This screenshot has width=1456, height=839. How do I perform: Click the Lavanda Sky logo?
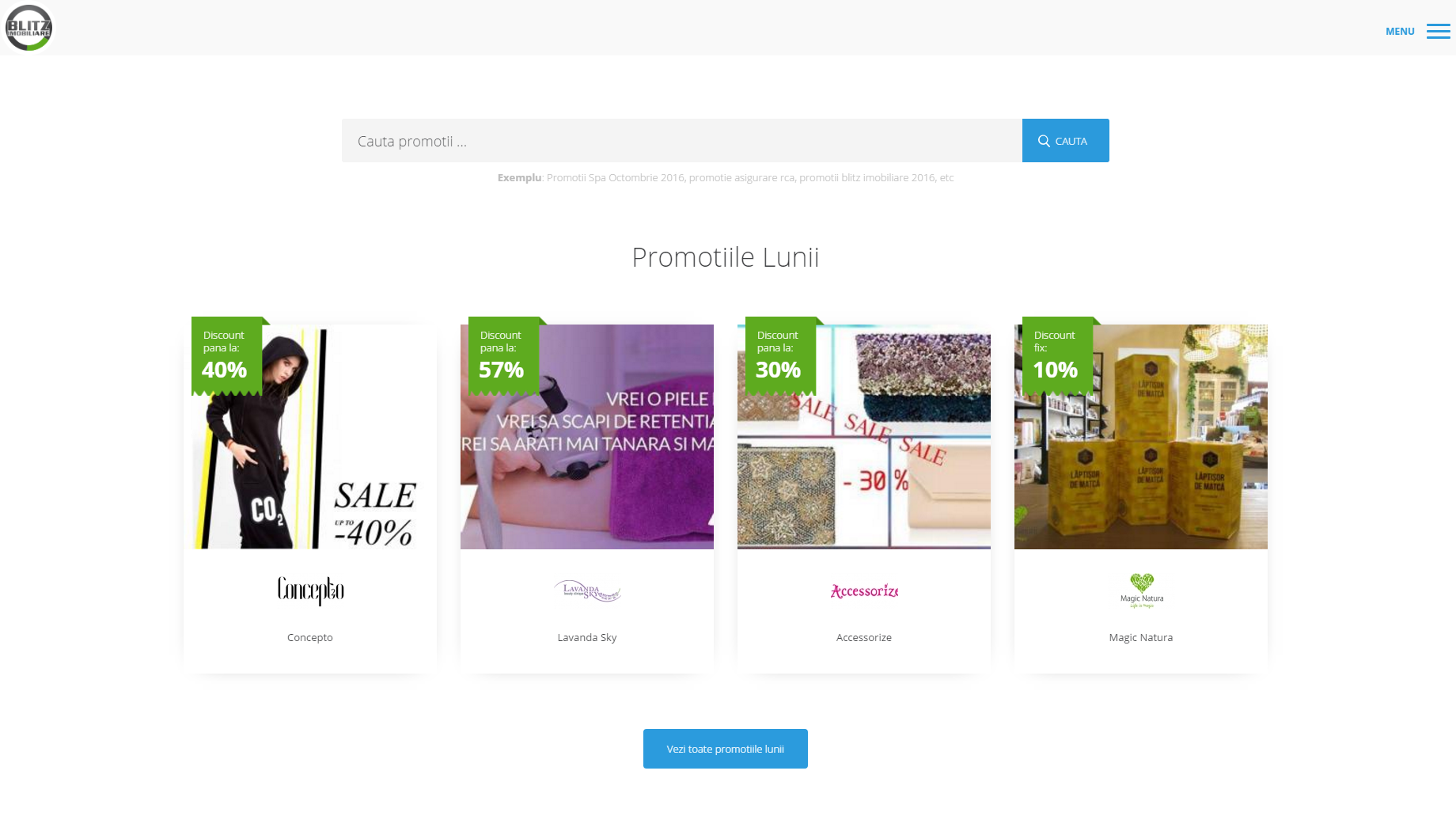click(x=587, y=590)
